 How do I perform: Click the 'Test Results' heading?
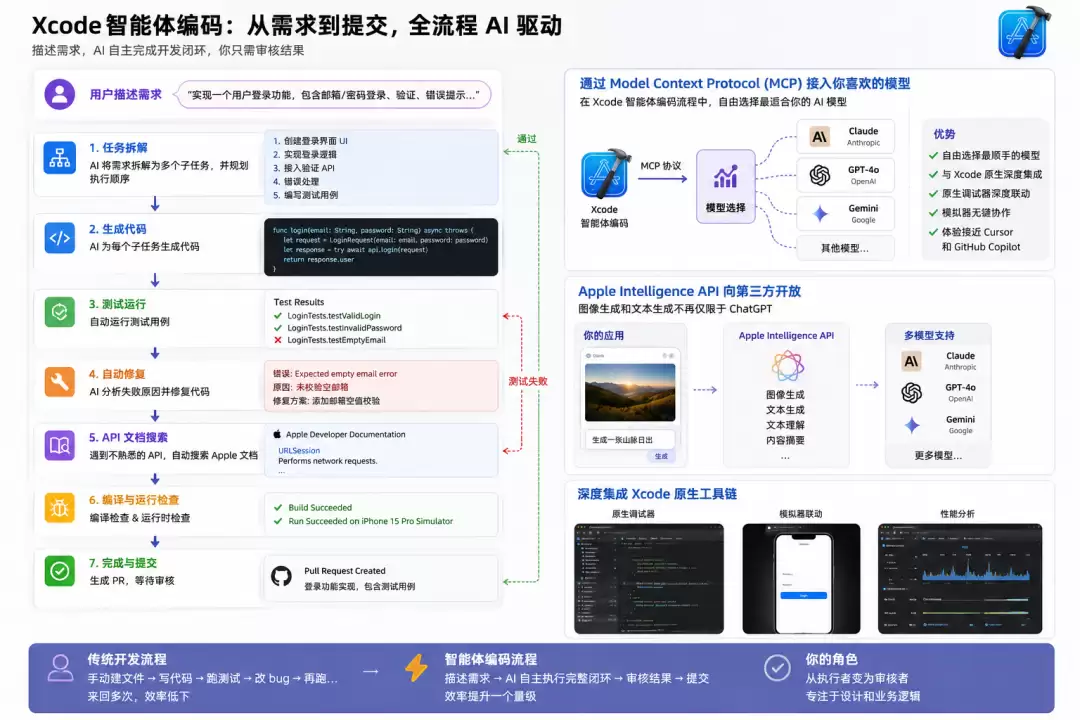pos(299,302)
